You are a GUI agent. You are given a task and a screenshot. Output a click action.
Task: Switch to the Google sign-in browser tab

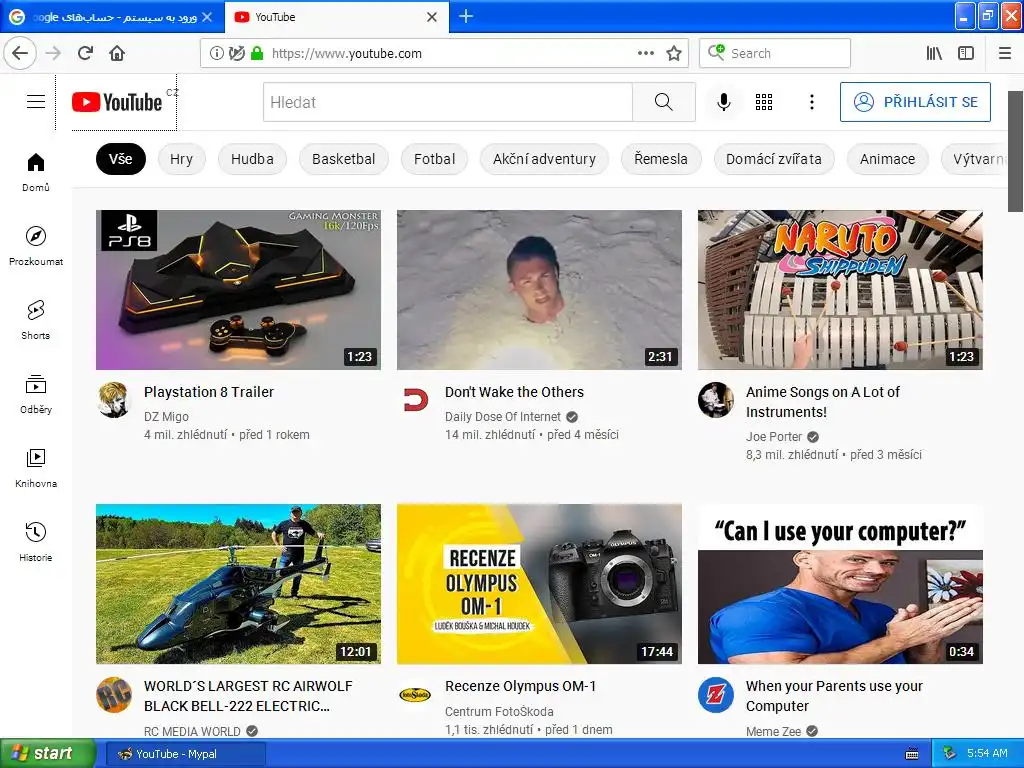click(111, 17)
